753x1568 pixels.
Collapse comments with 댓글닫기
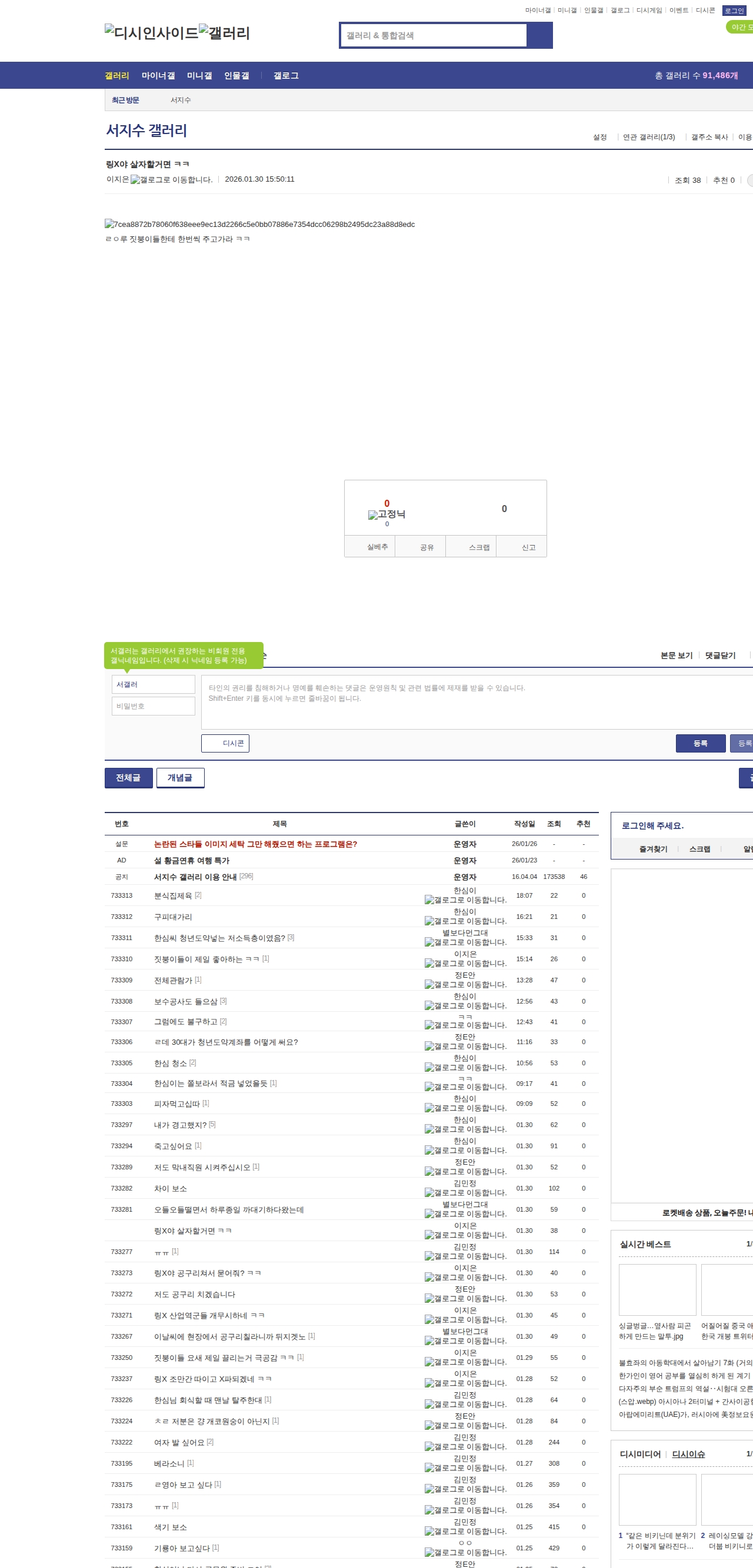coord(720,656)
